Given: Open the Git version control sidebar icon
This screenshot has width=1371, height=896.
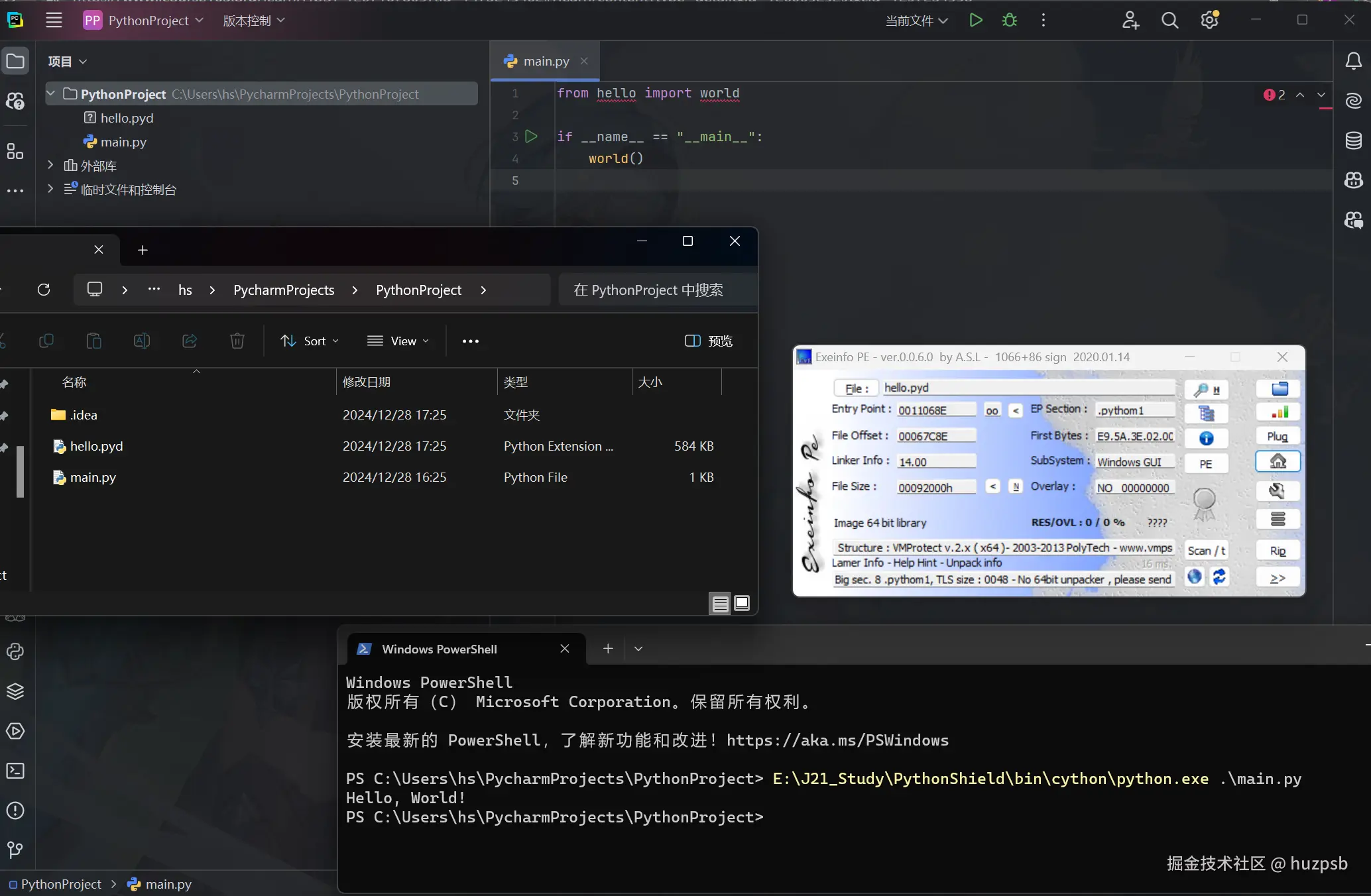Looking at the screenshot, I should coord(15,850).
